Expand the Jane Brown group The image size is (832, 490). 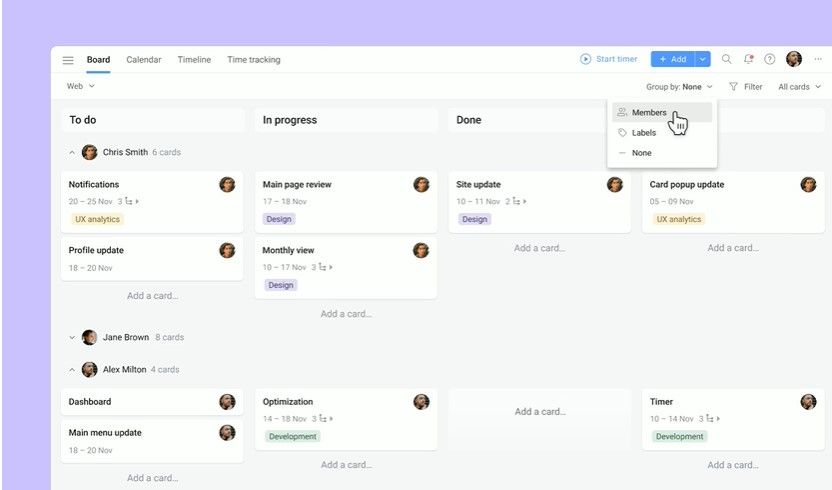click(x=72, y=337)
